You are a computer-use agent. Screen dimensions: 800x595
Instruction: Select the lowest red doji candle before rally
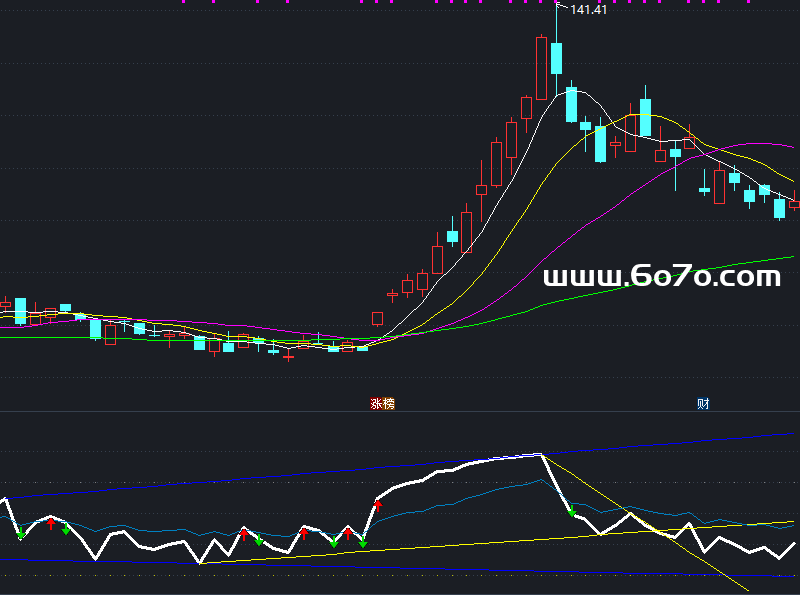point(289,355)
